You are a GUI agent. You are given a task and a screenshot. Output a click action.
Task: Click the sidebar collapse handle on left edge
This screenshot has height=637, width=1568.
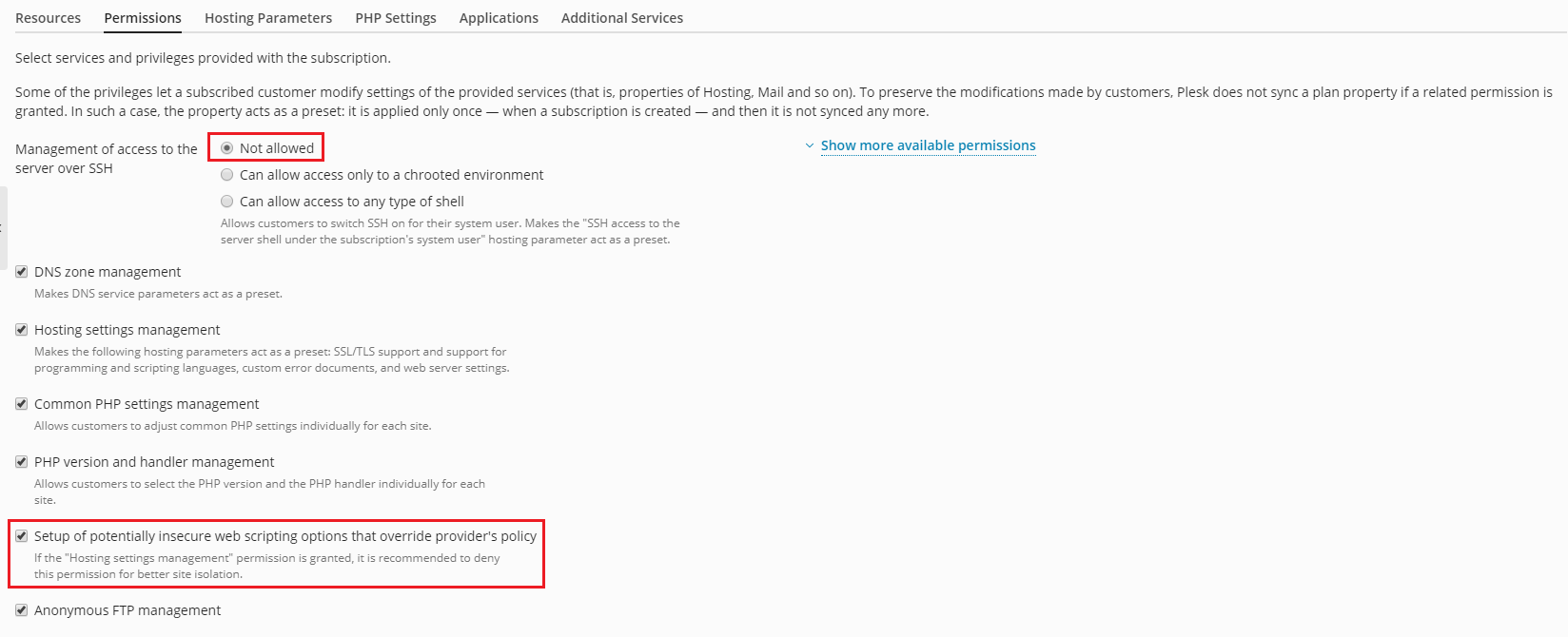pyautogui.click(x=3, y=227)
